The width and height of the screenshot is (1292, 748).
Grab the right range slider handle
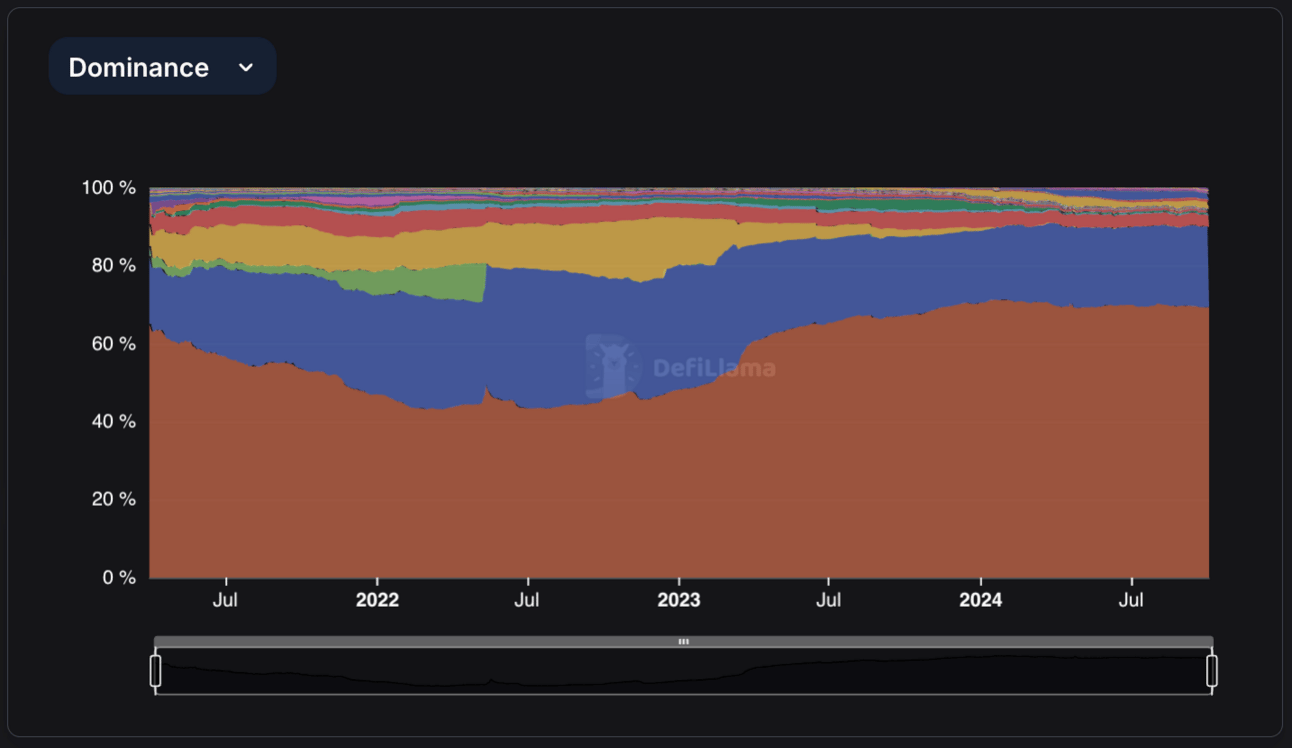point(1212,670)
